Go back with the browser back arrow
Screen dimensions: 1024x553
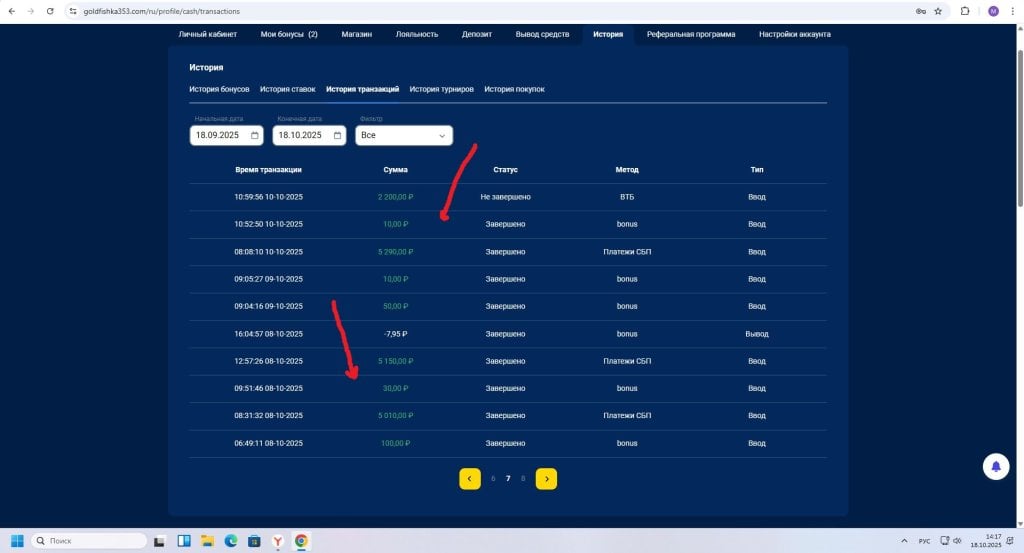click(x=12, y=11)
